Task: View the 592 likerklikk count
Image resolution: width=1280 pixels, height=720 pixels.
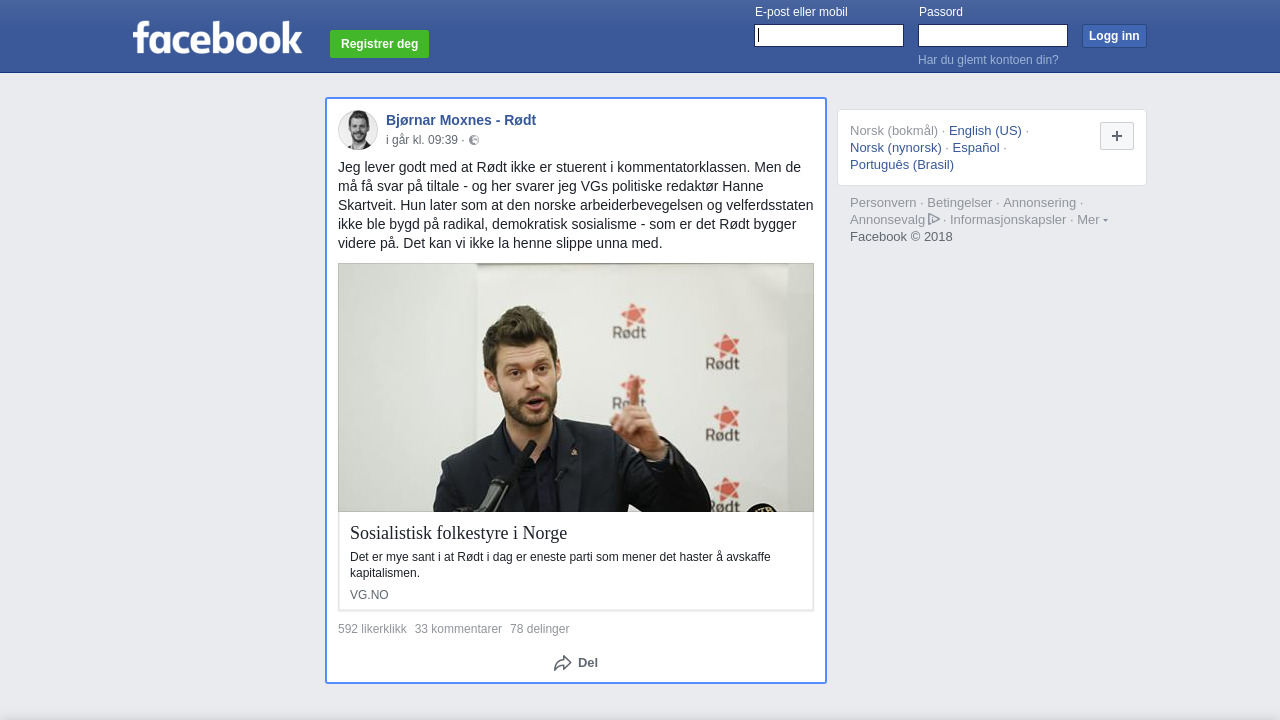Action: pyautogui.click(x=372, y=629)
